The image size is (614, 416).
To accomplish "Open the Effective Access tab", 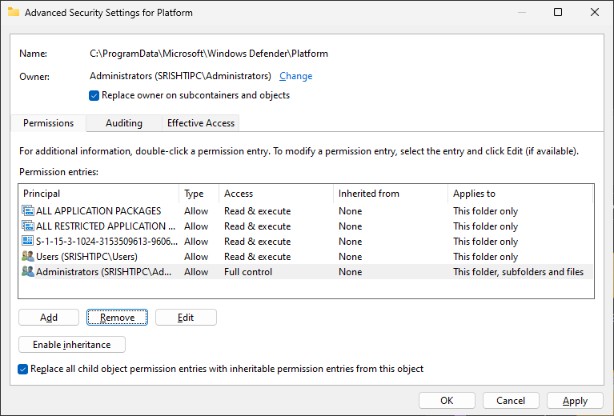I will [x=200, y=123].
